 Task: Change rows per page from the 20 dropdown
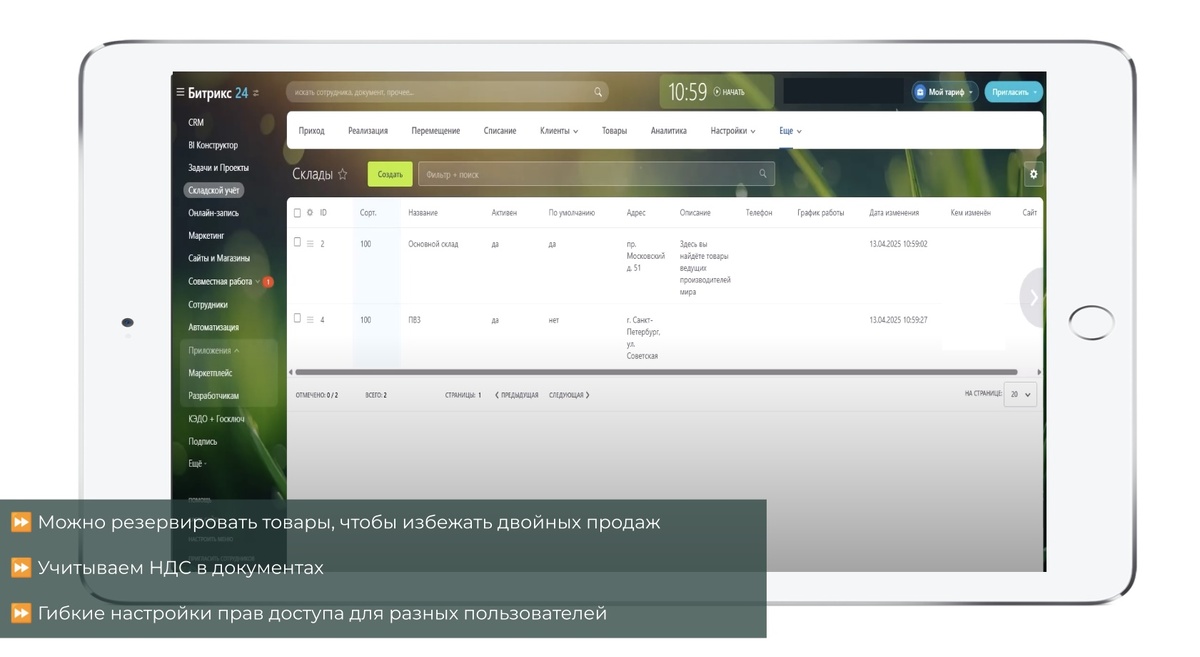point(1021,394)
